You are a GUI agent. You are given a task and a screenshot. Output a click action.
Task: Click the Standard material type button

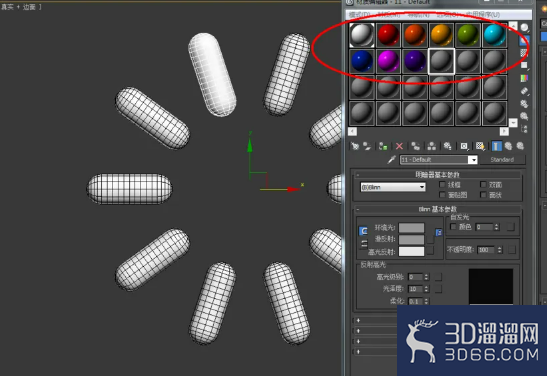502,160
